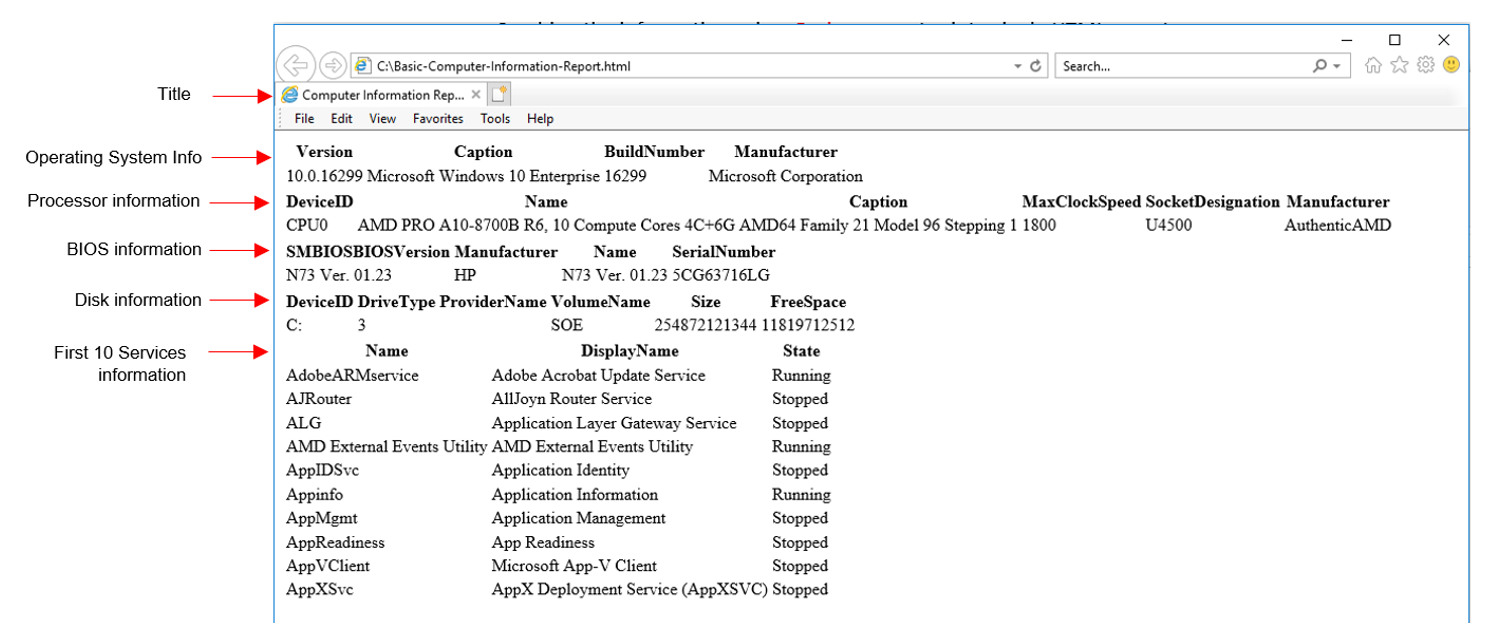Click the browser Forward arrow button
1493x623 pixels.
pos(333,66)
